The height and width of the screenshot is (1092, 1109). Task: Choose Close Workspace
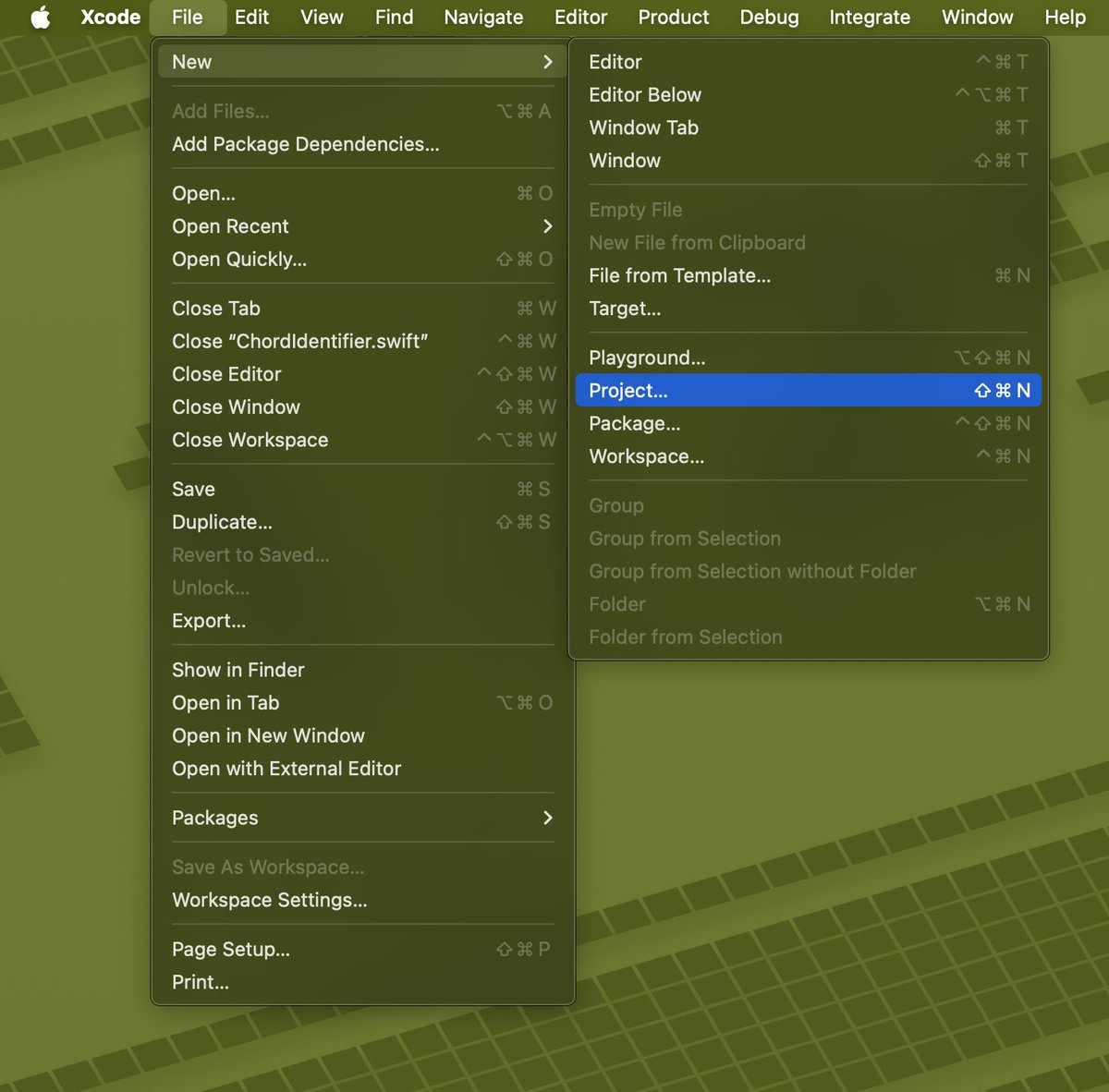coord(362,441)
